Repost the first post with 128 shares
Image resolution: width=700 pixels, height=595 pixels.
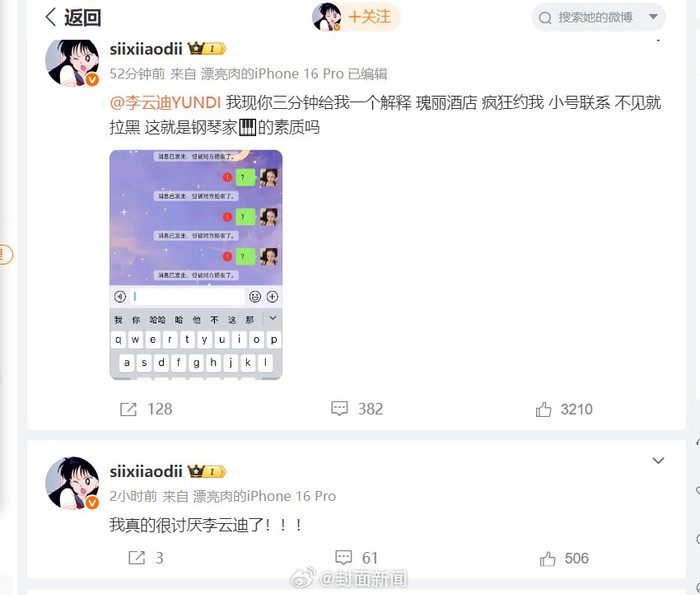click(146, 409)
